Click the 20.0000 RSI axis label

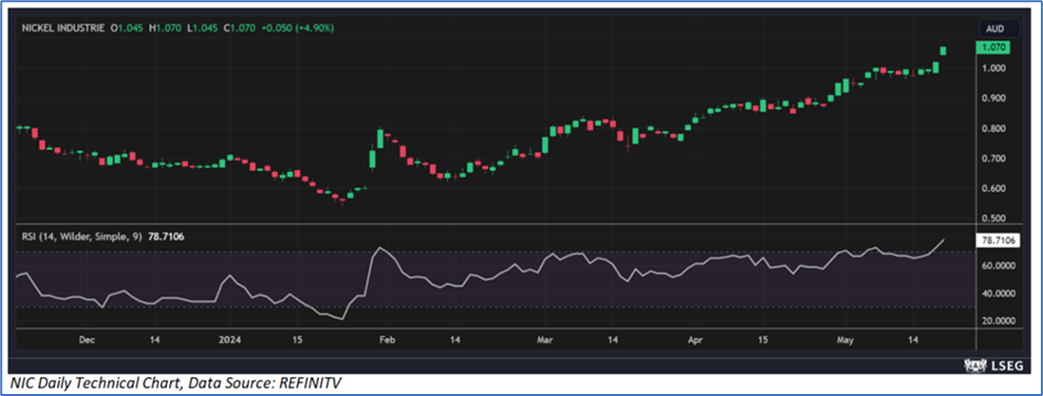tap(997, 321)
